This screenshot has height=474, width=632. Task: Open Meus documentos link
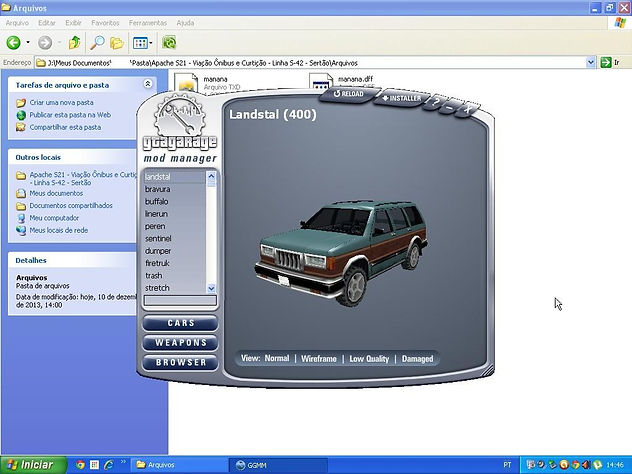56,193
